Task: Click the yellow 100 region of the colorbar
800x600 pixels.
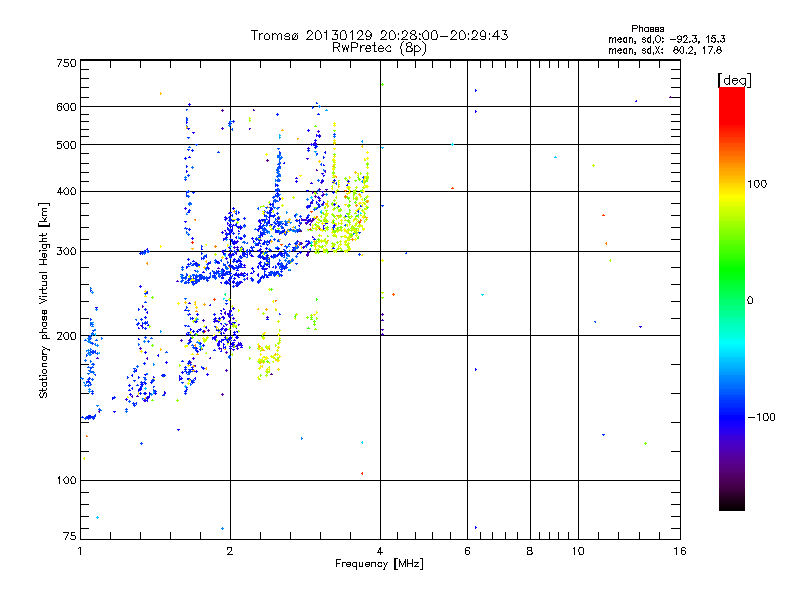Action: [x=732, y=185]
